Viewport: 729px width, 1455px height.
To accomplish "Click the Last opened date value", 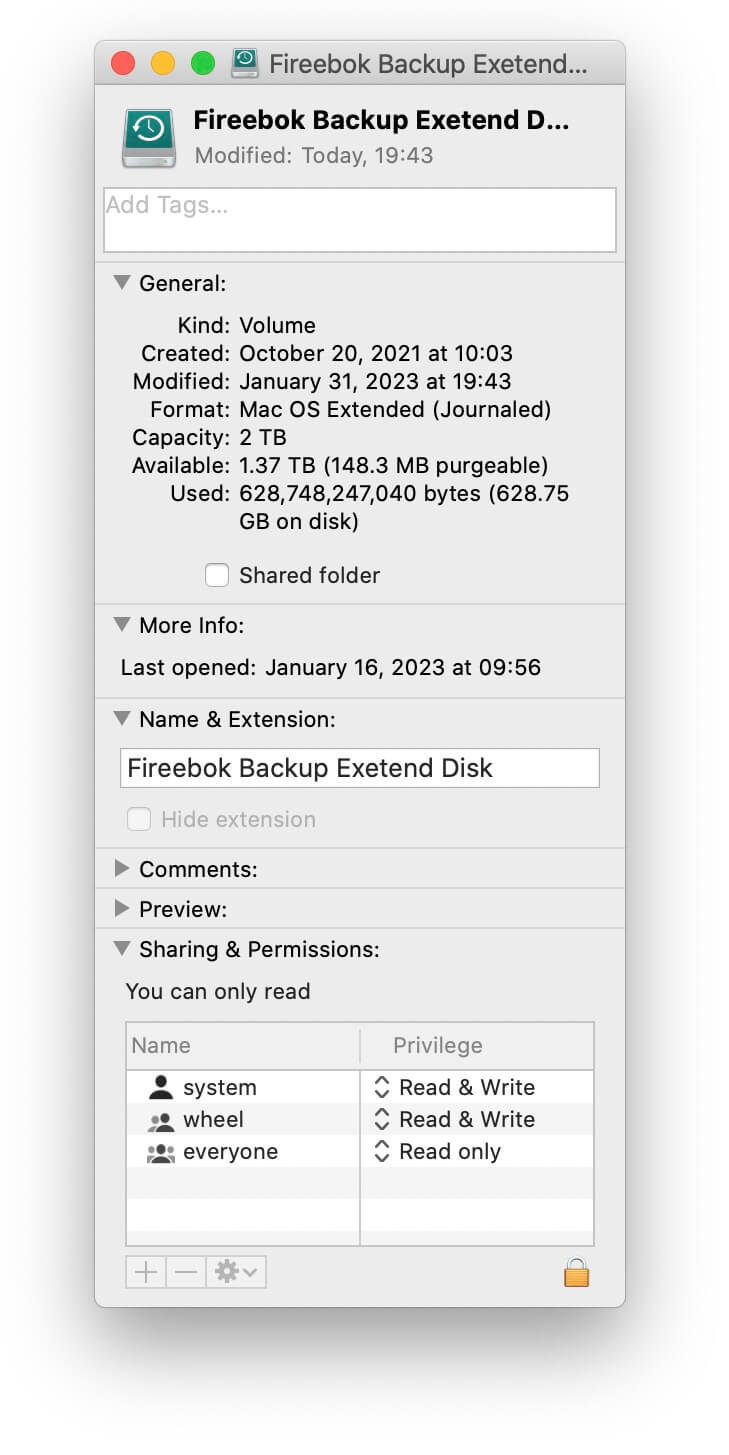I will (403, 668).
